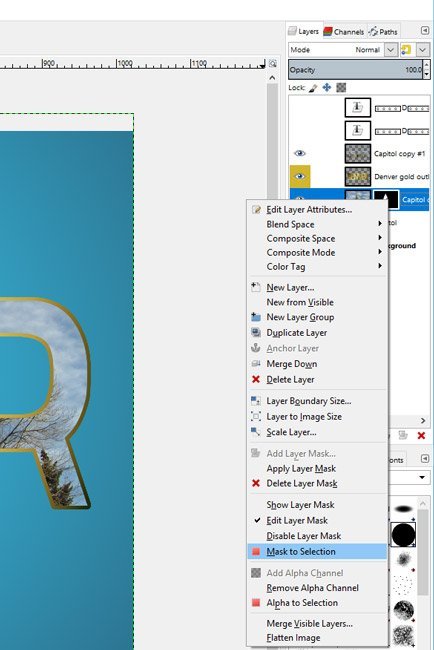The width and height of the screenshot is (434, 650).
Task: Click the delete layer red X button
Action: click(421, 435)
